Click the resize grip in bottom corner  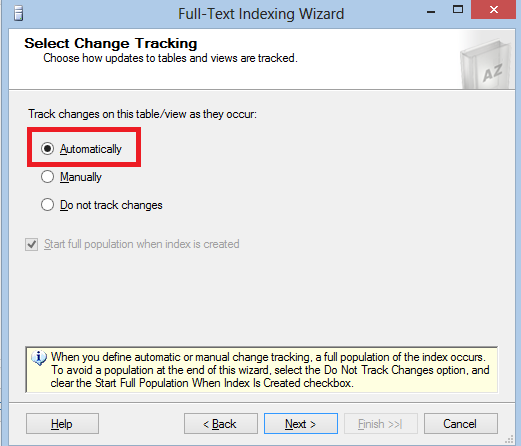pos(509,440)
